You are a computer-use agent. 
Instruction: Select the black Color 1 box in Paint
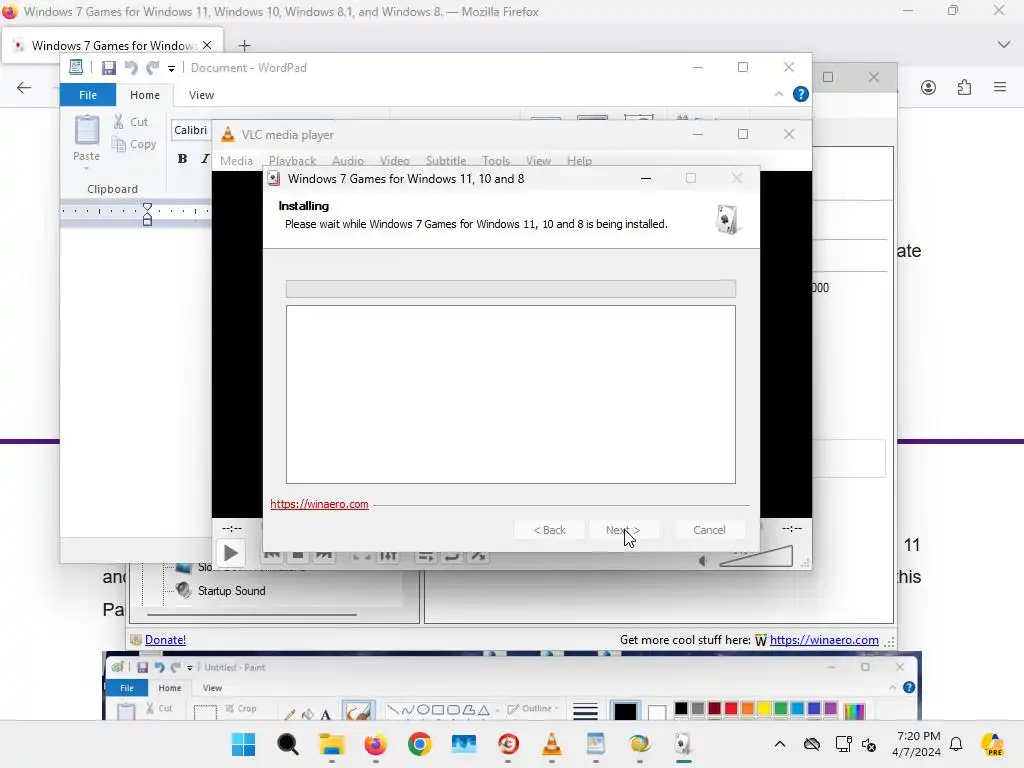pyautogui.click(x=625, y=711)
